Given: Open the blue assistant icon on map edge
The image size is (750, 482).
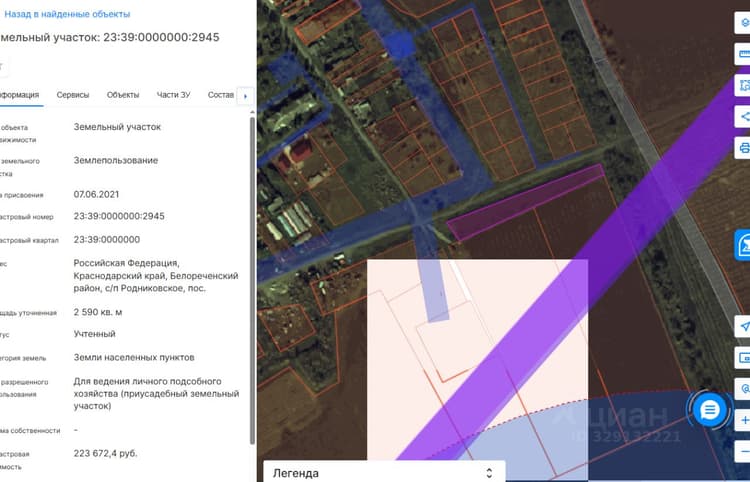Looking at the screenshot, I should pos(742,245).
